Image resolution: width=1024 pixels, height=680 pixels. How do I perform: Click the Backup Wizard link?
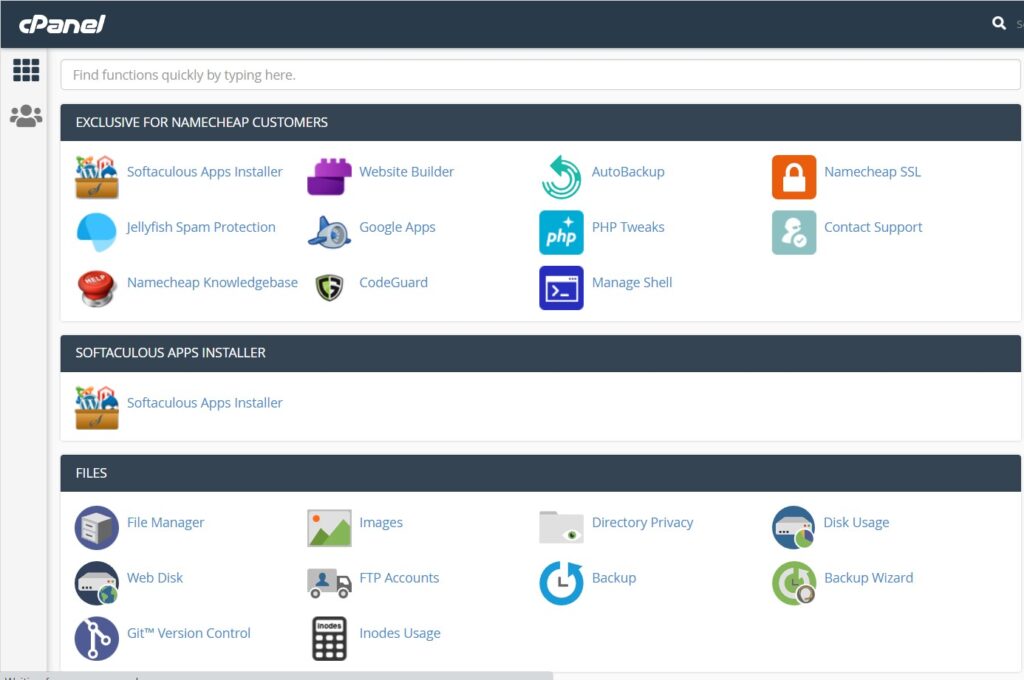tap(869, 578)
